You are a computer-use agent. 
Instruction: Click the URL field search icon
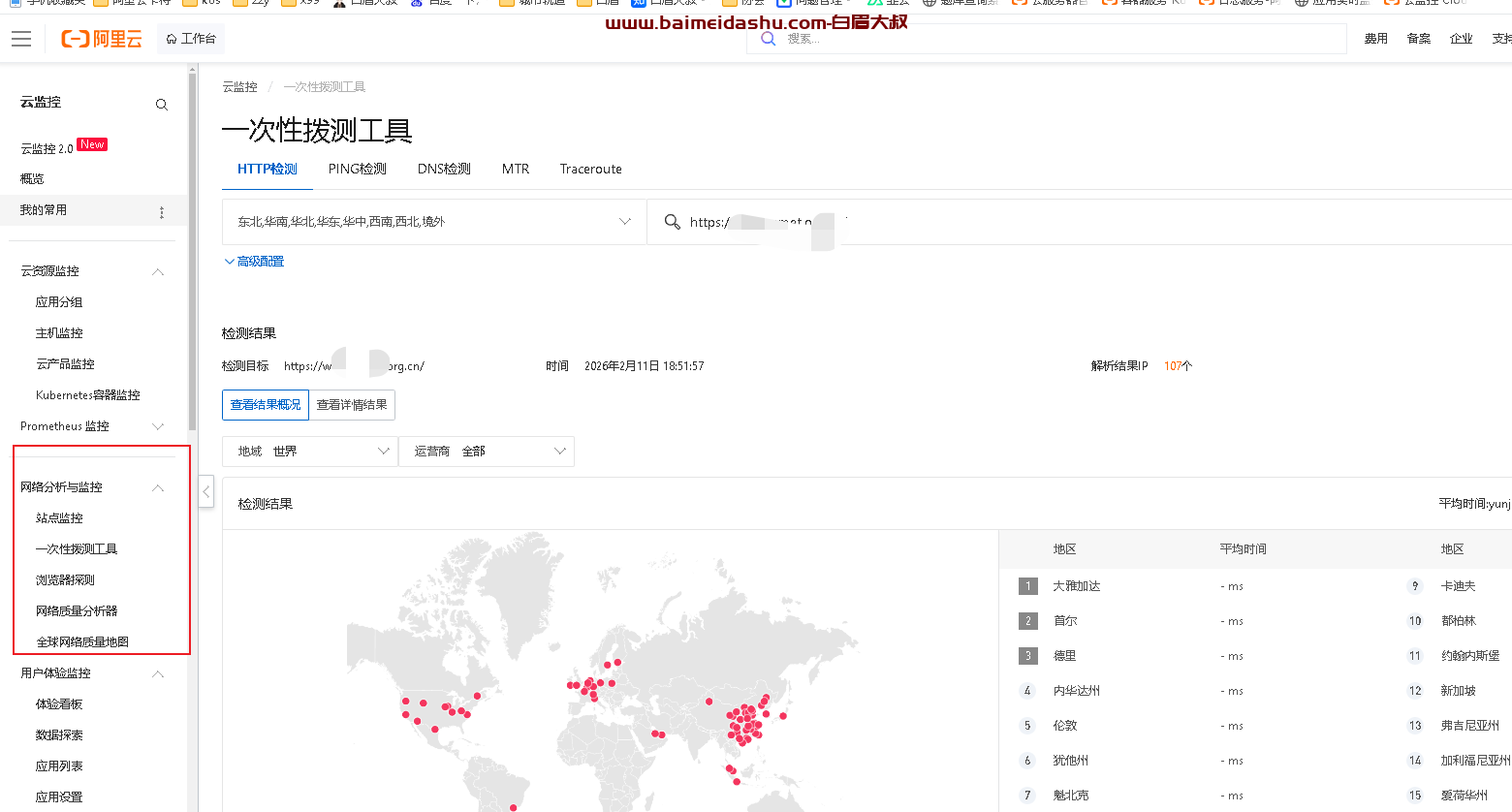coord(672,222)
